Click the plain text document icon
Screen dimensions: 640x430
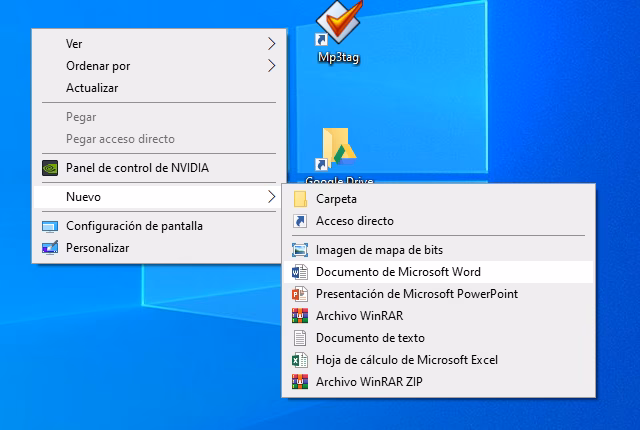tap(300, 338)
